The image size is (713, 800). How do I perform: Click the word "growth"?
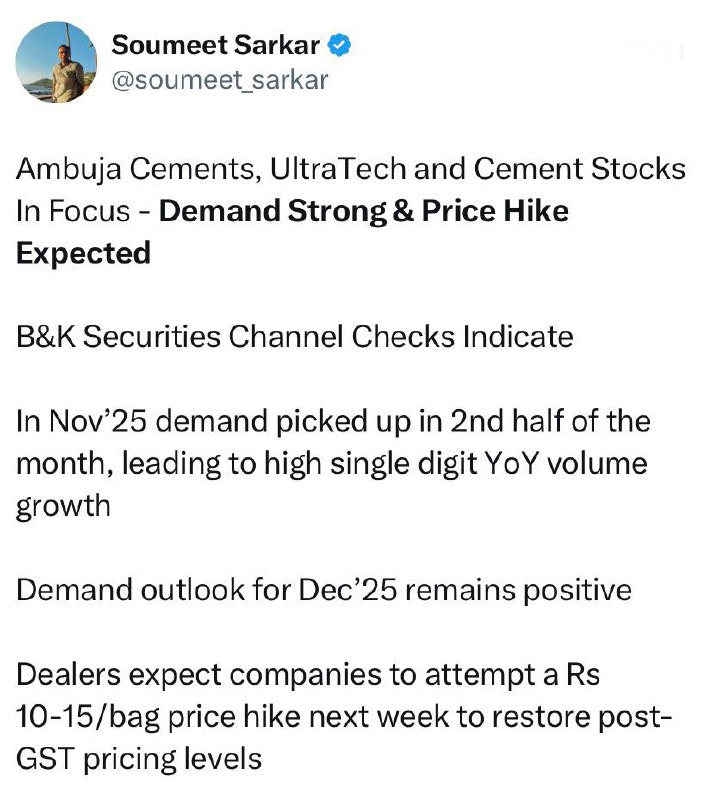click(63, 505)
